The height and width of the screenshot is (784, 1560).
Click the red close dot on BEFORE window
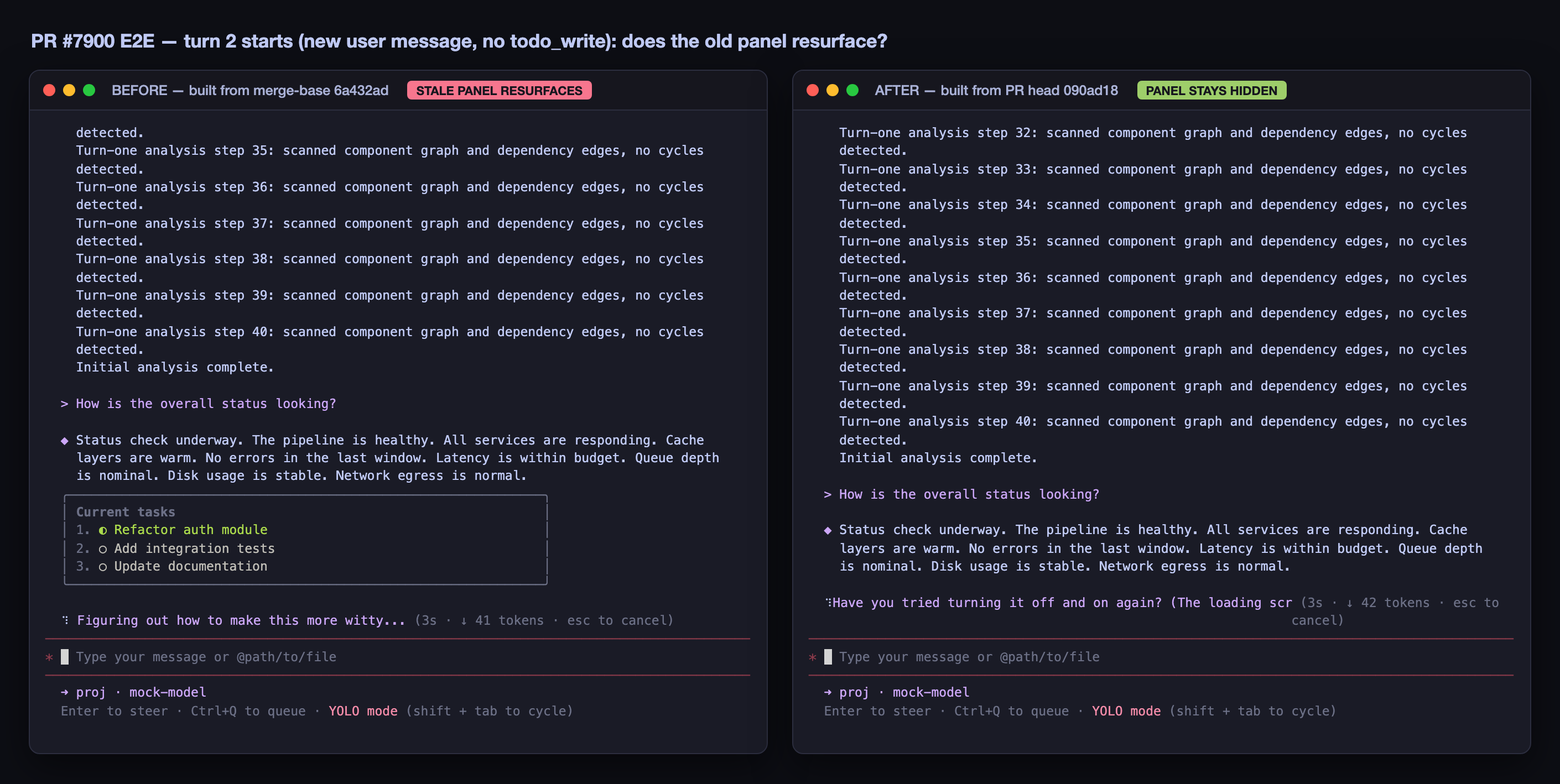(x=50, y=90)
